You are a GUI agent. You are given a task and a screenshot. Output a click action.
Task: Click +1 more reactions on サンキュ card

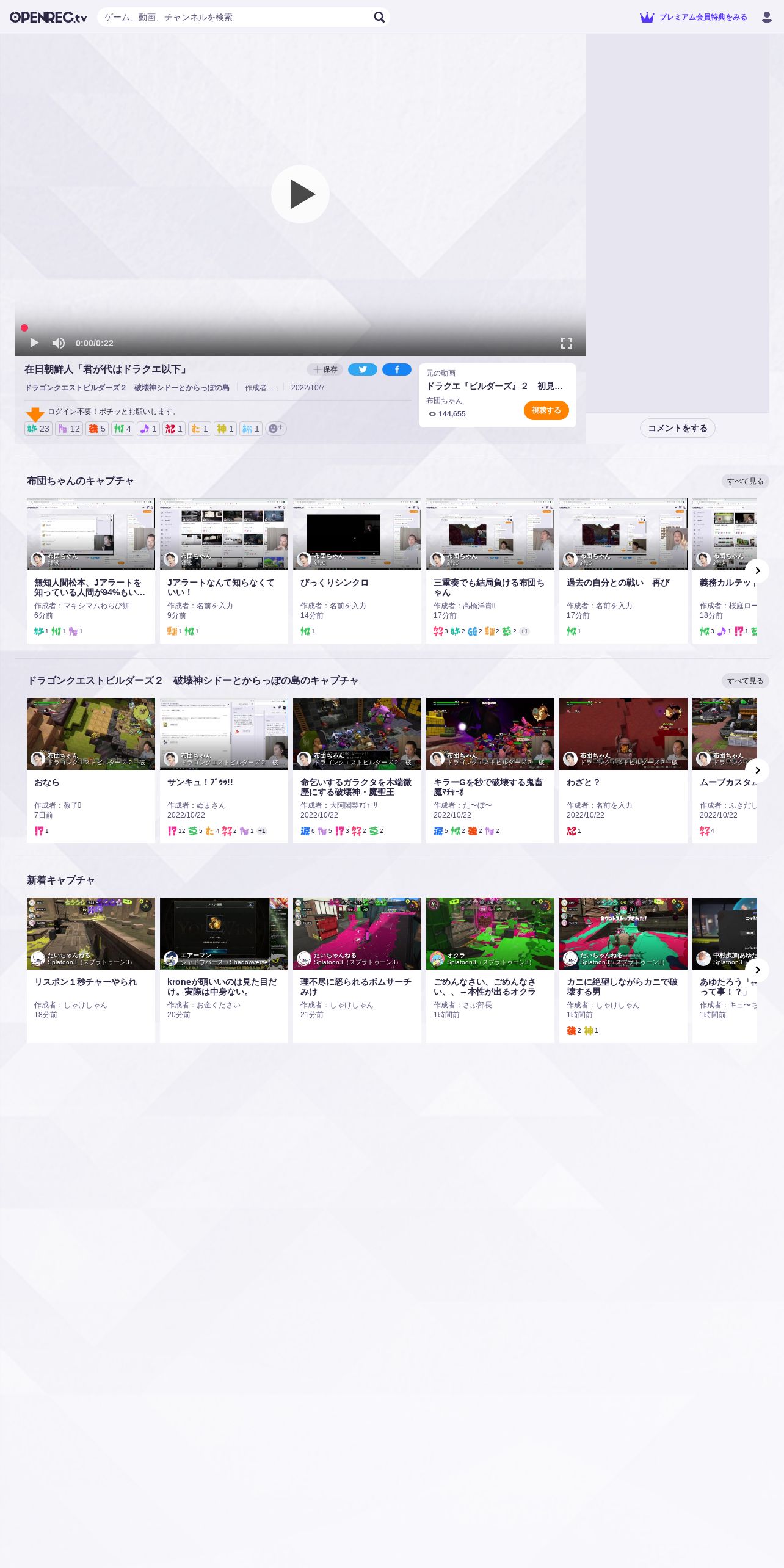[262, 831]
